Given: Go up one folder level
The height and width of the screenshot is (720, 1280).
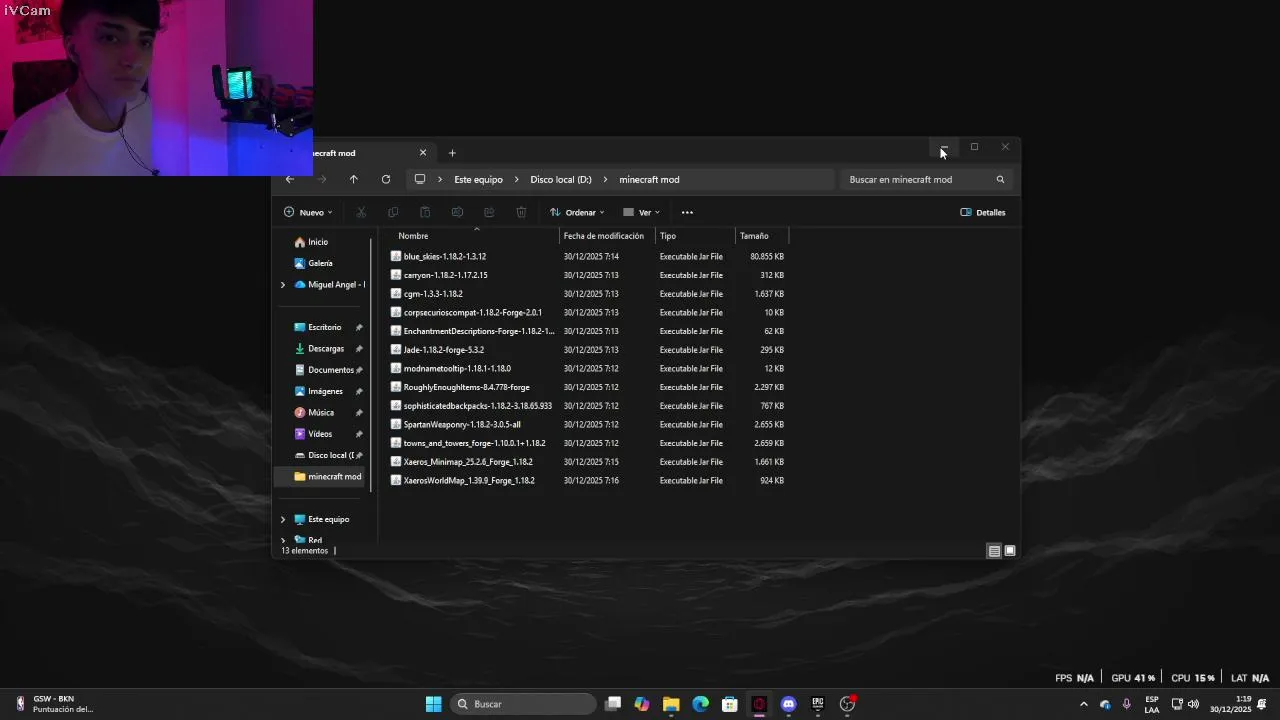Looking at the screenshot, I should click(x=353, y=180).
